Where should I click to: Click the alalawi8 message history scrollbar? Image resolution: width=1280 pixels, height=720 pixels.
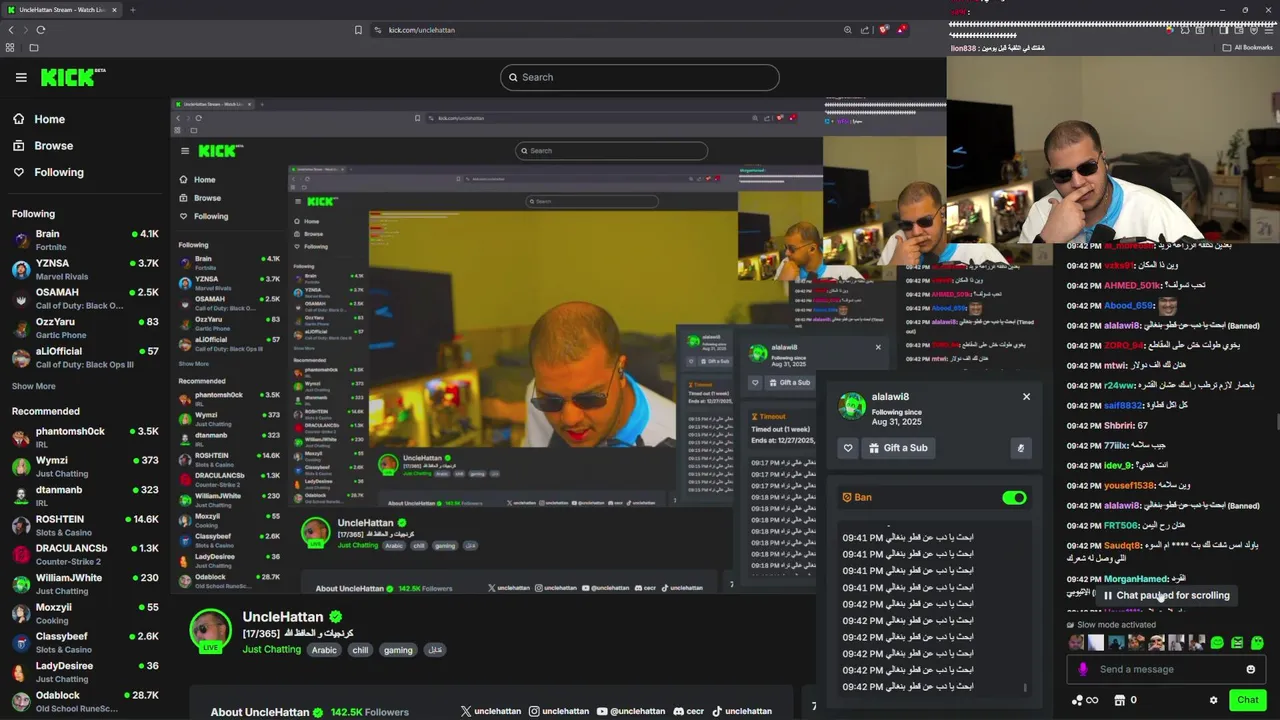[x=1025, y=687]
